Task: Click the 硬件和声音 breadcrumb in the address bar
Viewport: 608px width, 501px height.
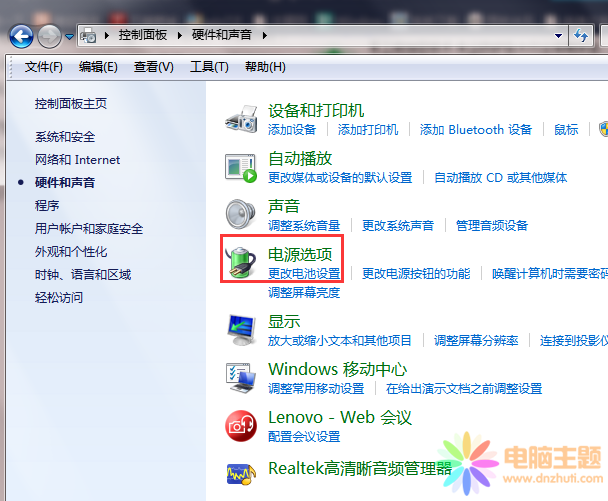Action: point(222,35)
